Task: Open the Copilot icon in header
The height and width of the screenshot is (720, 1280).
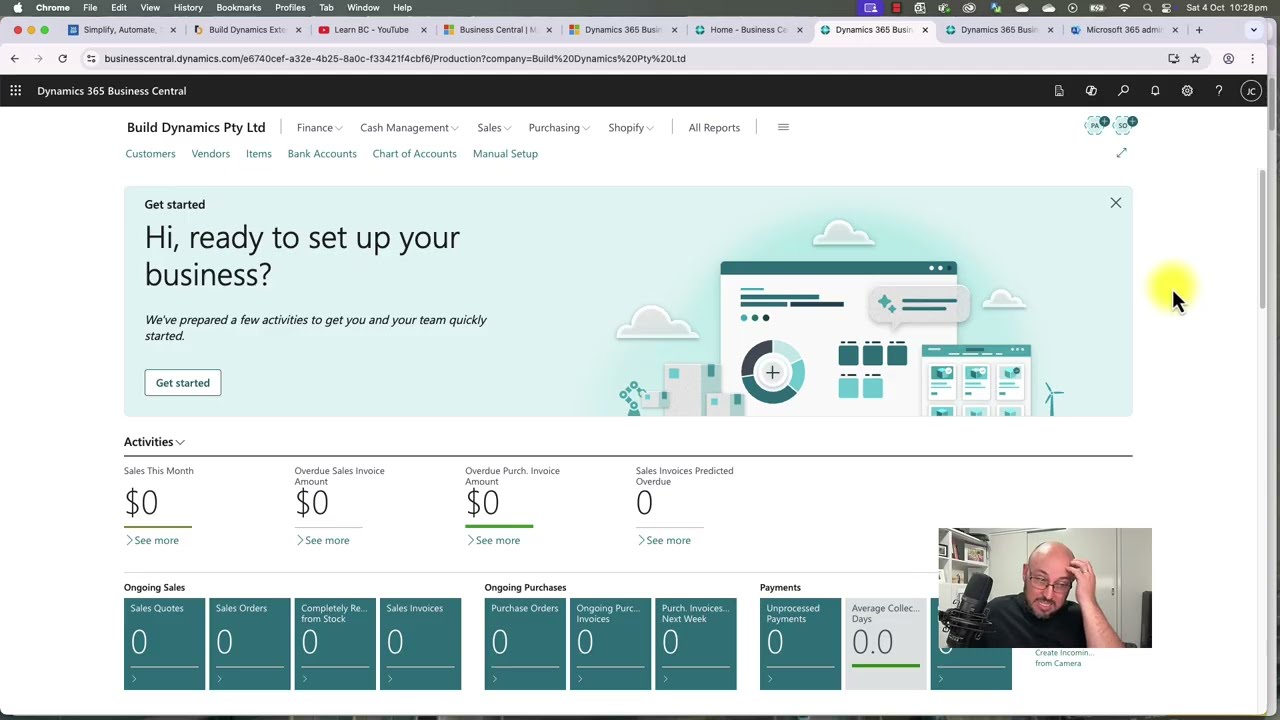Action: pyautogui.click(x=1091, y=91)
